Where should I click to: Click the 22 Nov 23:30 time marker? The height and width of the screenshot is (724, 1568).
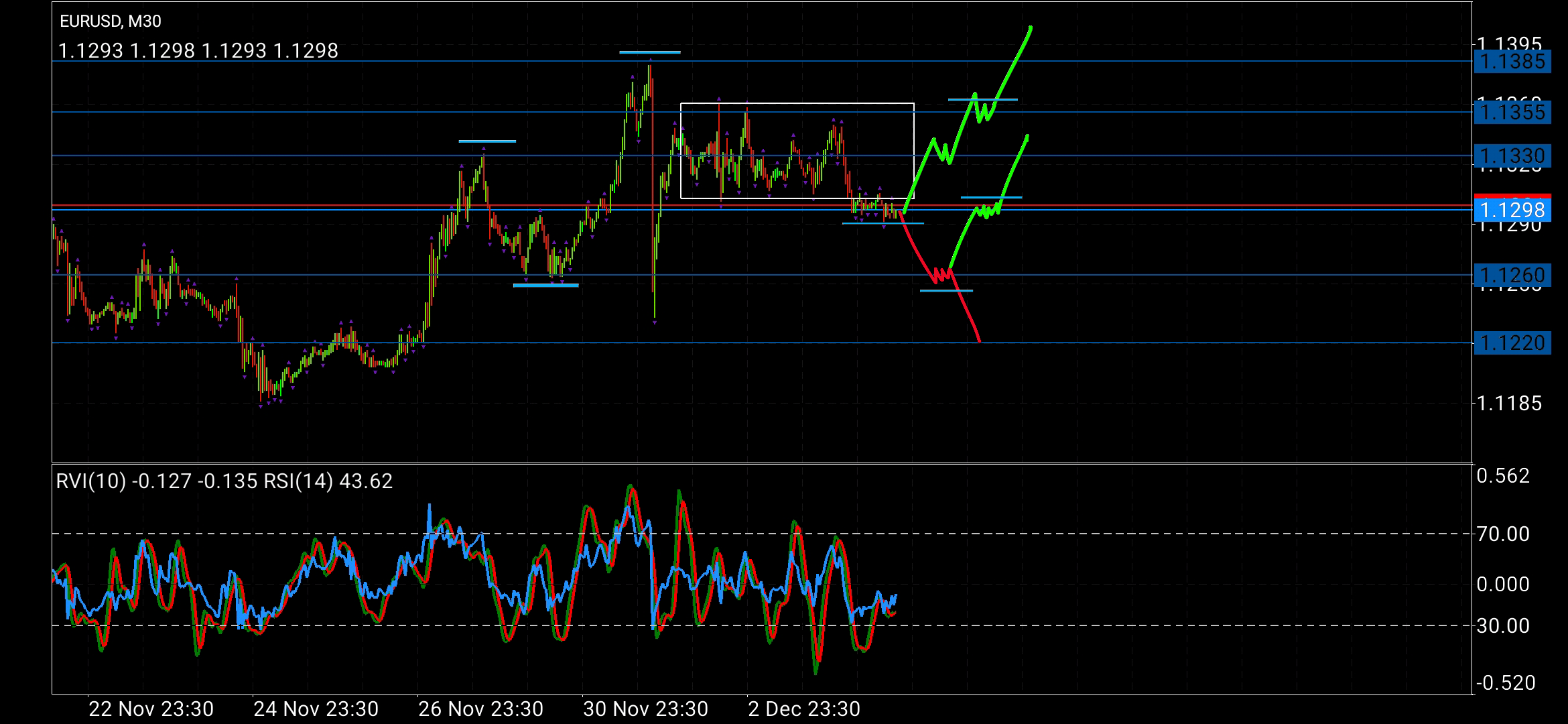(151, 709)
